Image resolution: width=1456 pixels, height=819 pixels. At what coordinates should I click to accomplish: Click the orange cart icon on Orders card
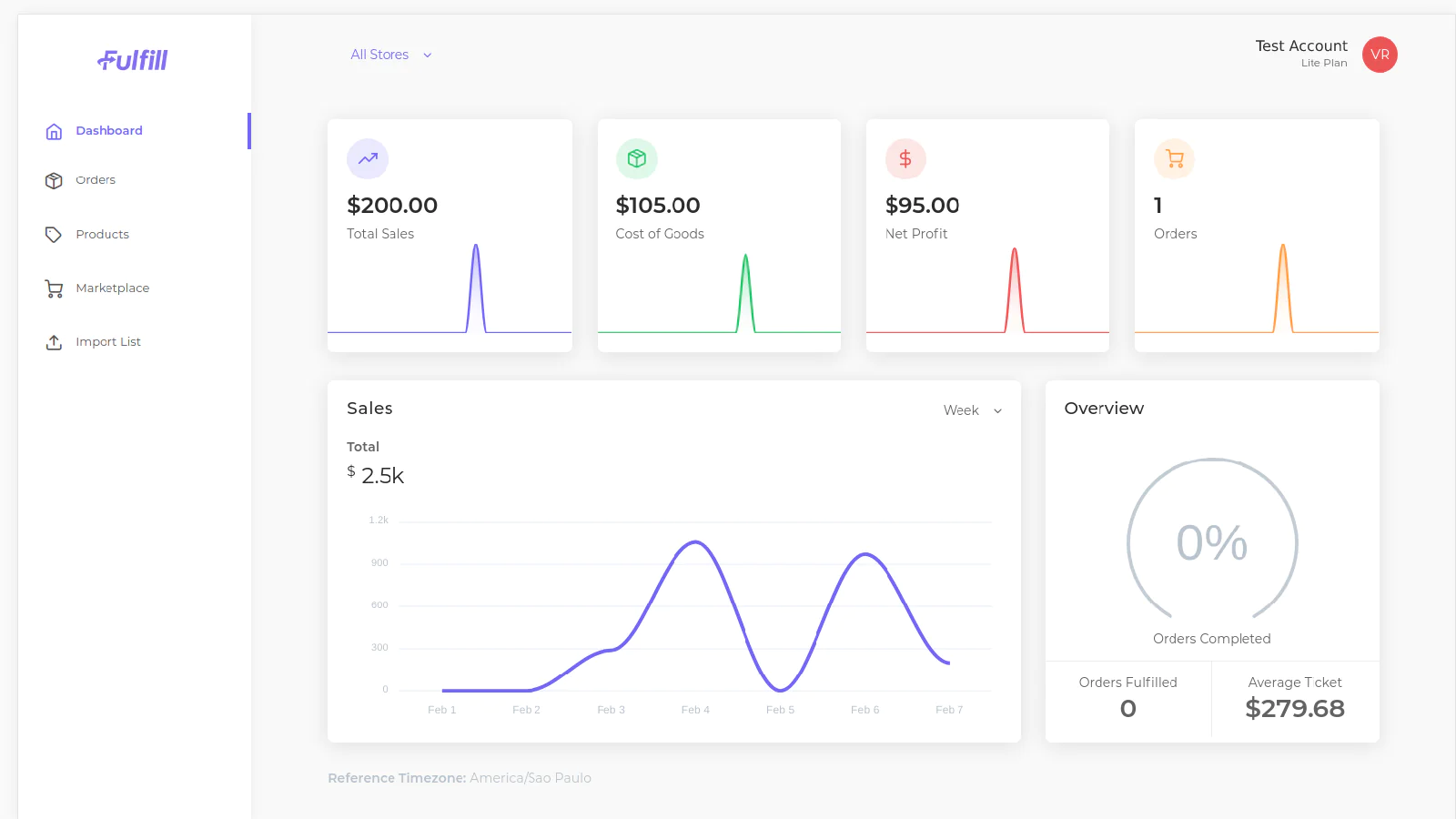(x=1175, y=159)
